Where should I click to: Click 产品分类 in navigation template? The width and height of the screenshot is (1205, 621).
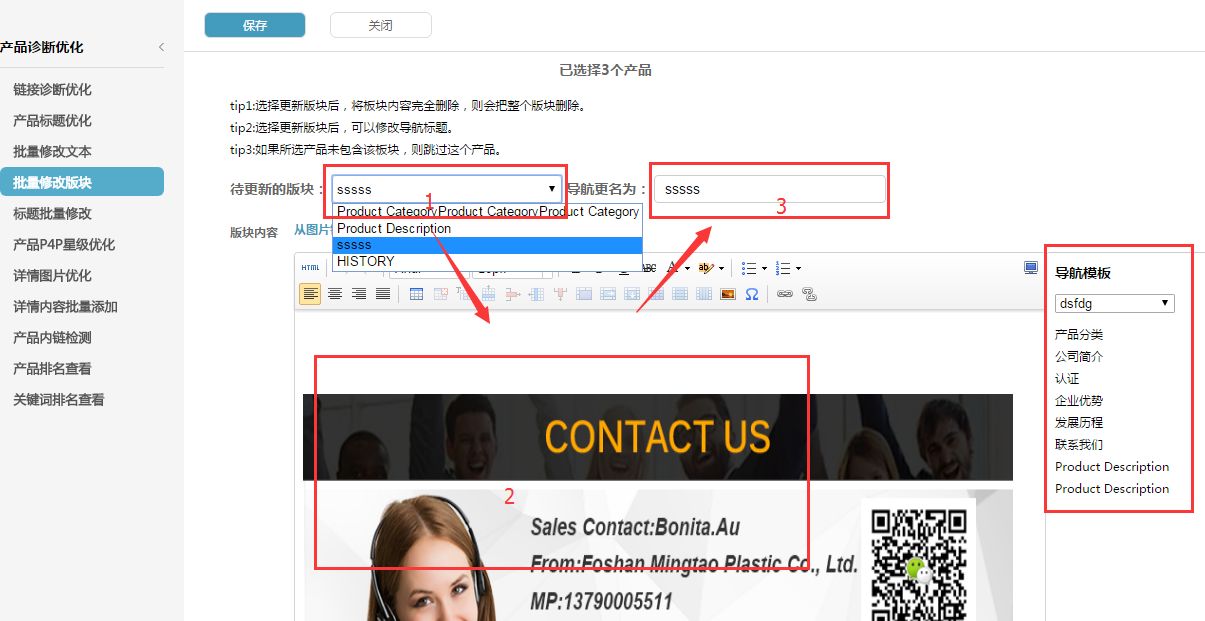point(1079,334)
